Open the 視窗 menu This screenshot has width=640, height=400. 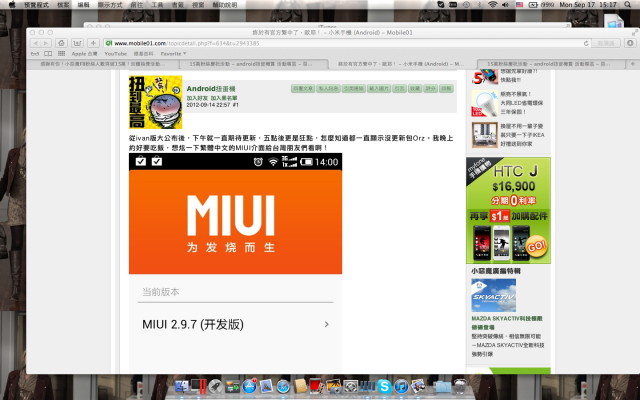tap(198, 5)
